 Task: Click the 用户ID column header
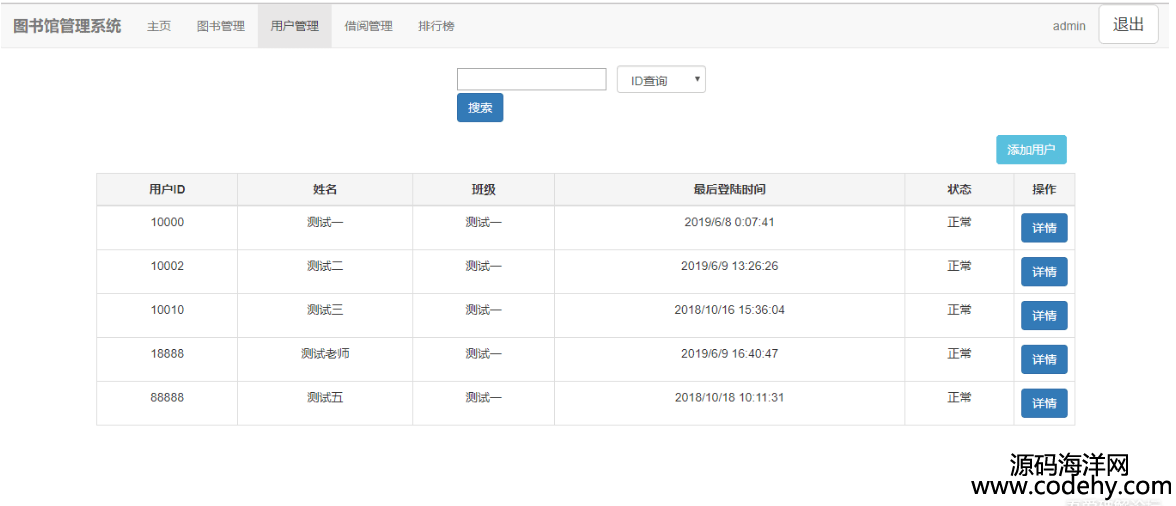click(167, 190)
